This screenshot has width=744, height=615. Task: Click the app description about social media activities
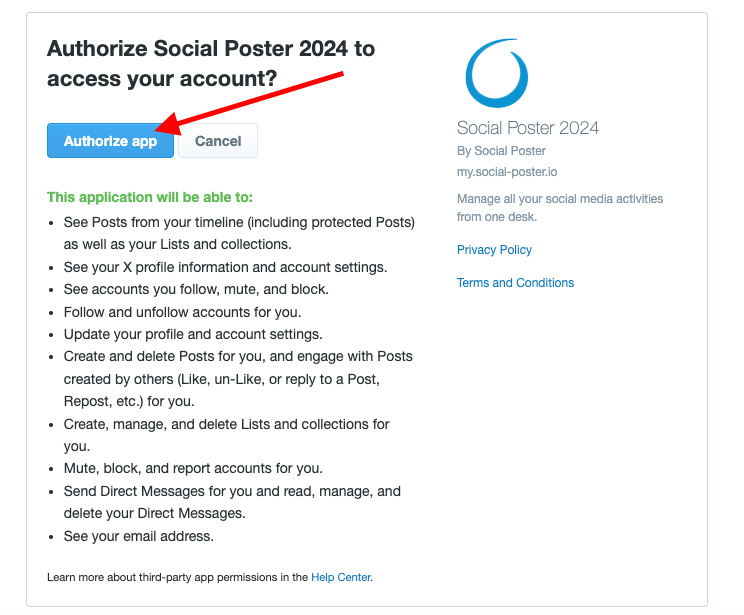[x=560, y=208]
